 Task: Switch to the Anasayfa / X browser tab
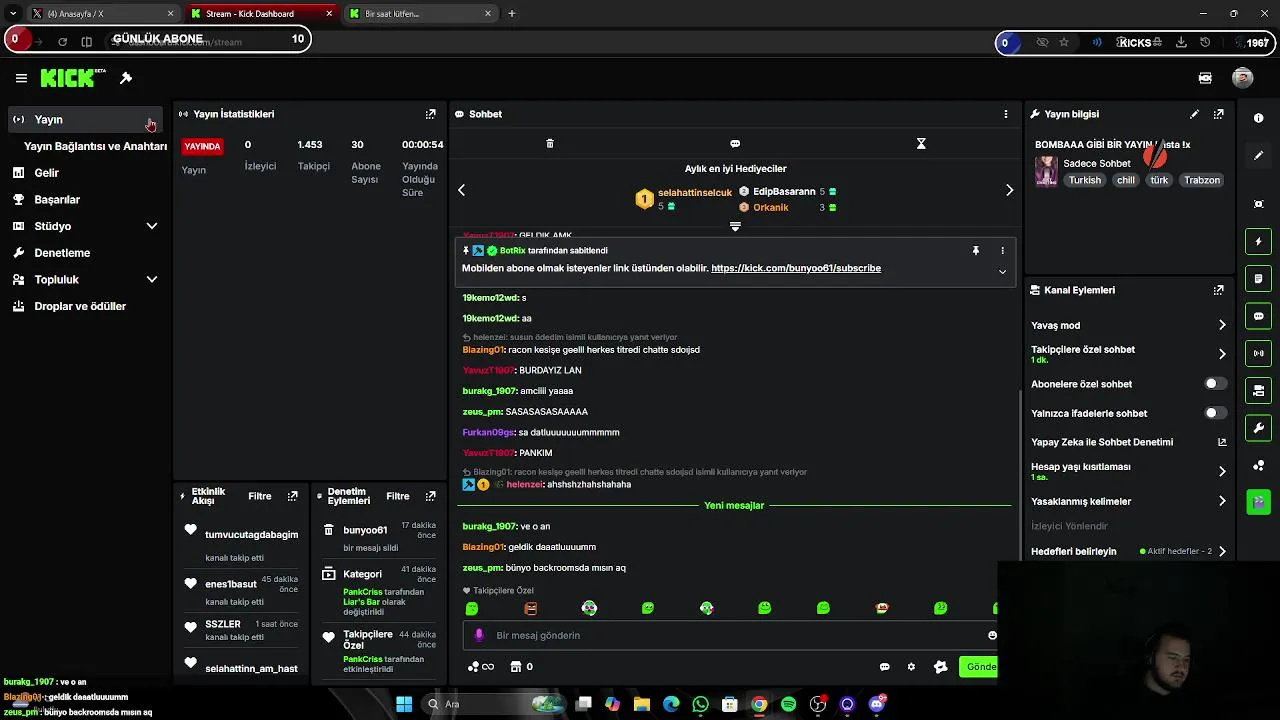102,14
